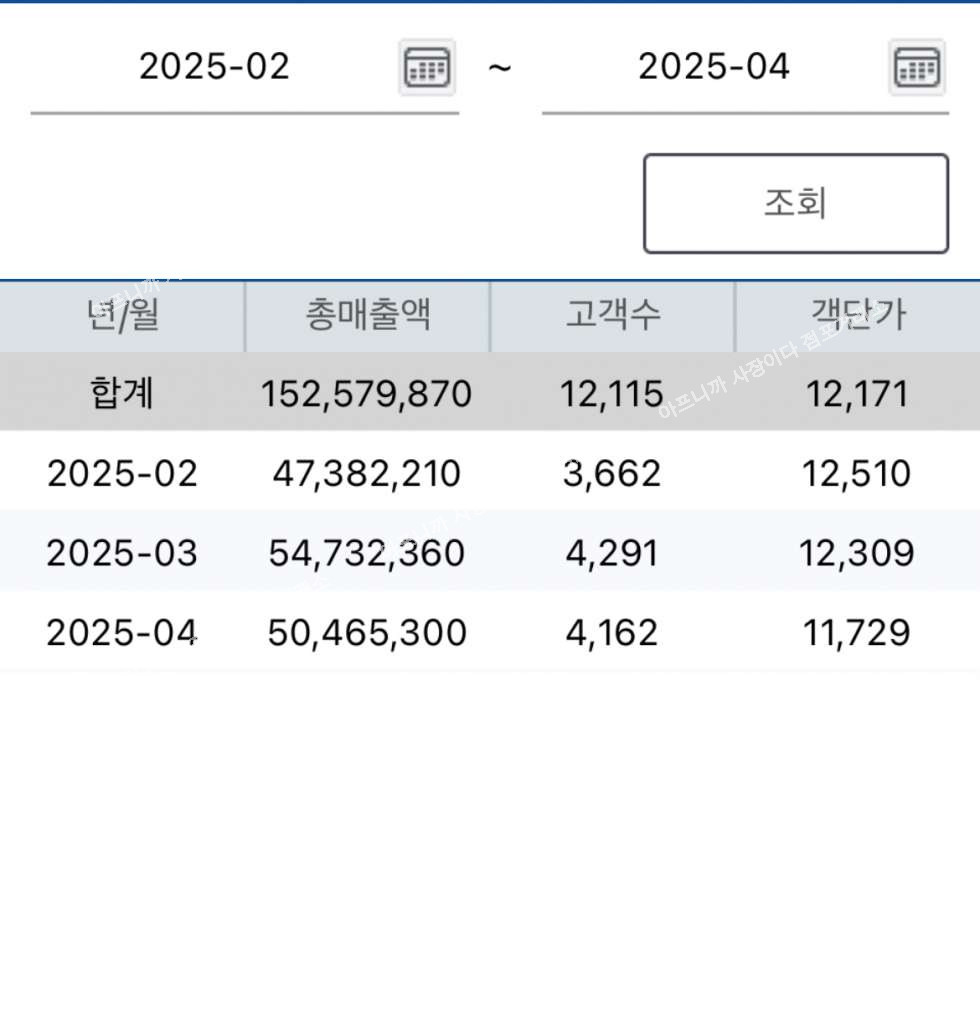Viewport: 980px width, 1016px height.
Task: Click total customer count 12,115
Action: (612, 394)
